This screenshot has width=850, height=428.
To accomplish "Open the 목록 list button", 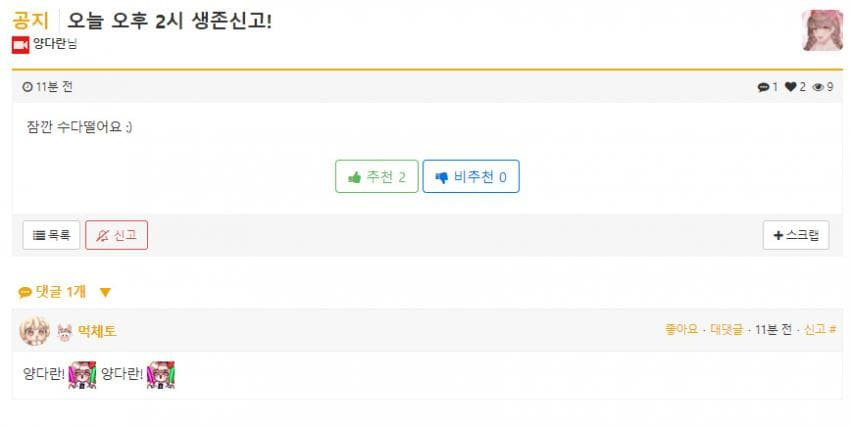I will click(x=51, y=235).
